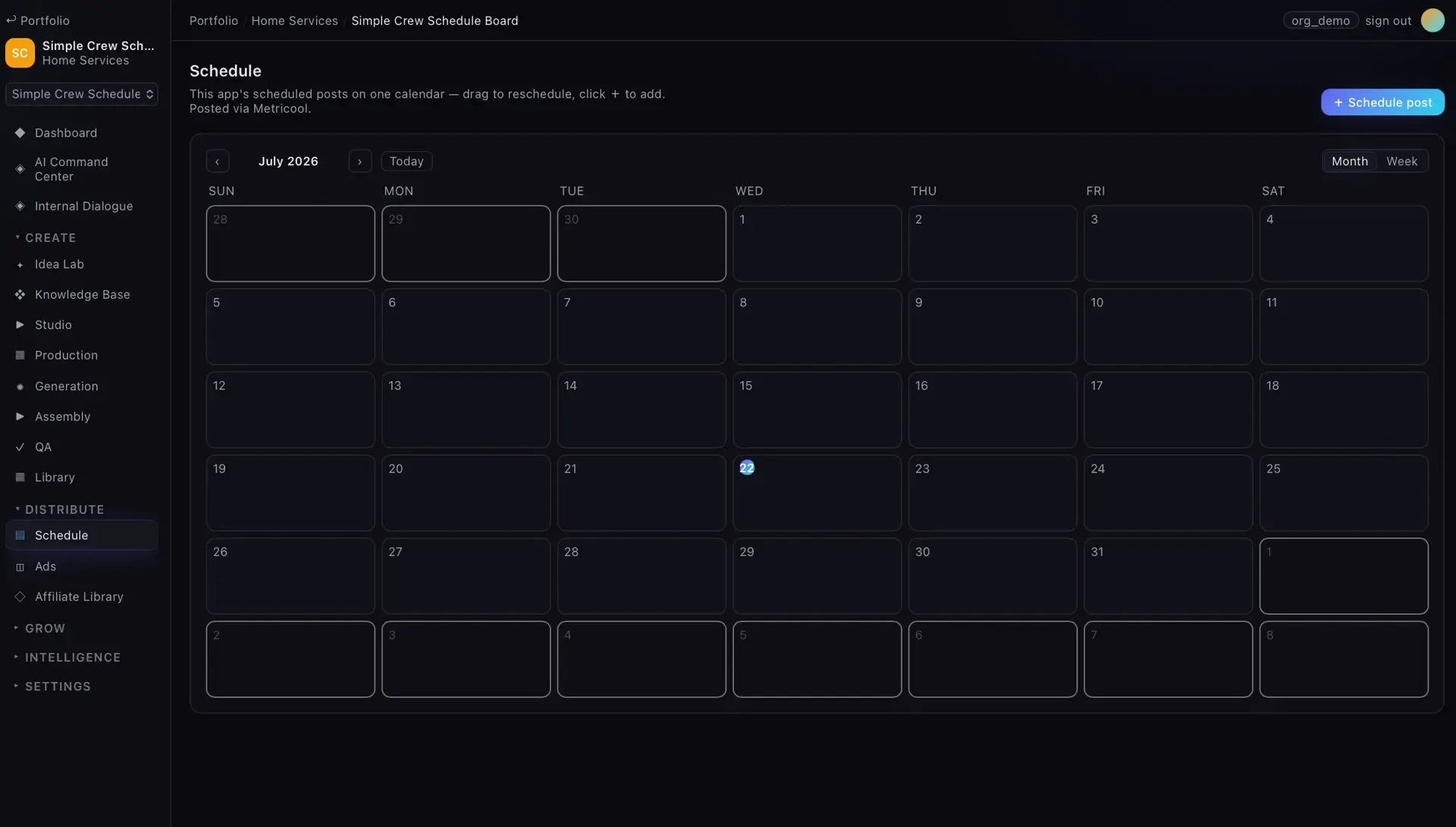
Task: Select the July 15 calendar cell
Action: point(817,409)
